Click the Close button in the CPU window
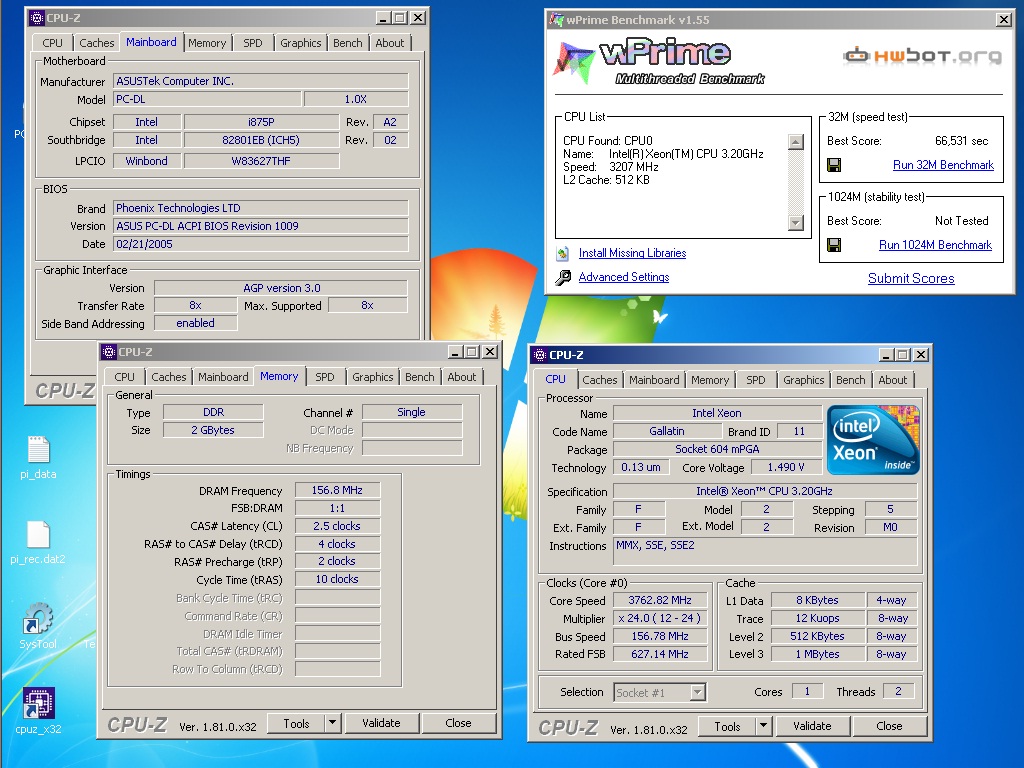 [x=889, y=726]
